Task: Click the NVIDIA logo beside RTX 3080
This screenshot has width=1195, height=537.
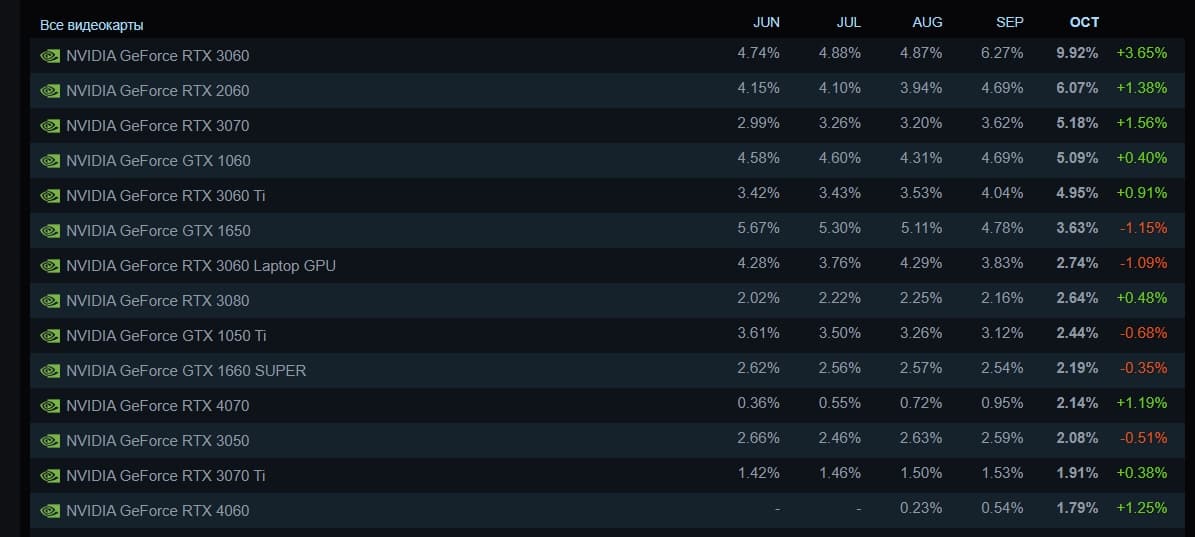Action: point(50,301)
